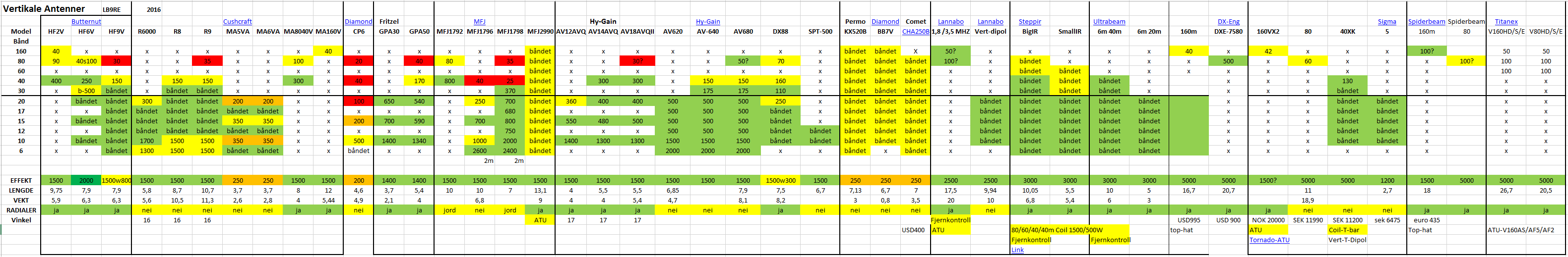Screen dimensions: 1568x257
Task: Select the 'V160HD/S/E' model cell
Action: coord(1506,32)
